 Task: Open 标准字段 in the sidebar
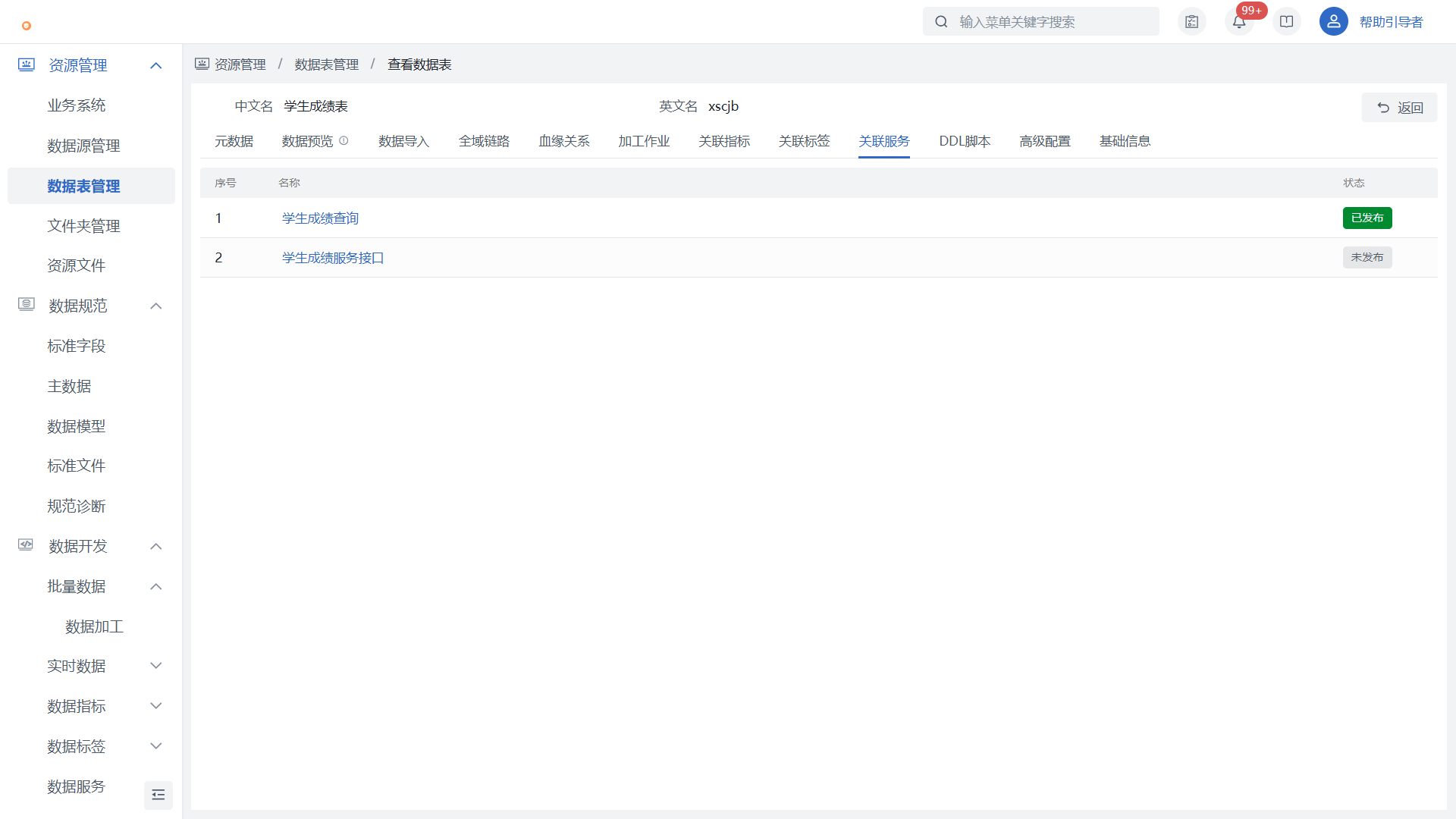pyautogui.click(x=77, y=346)
